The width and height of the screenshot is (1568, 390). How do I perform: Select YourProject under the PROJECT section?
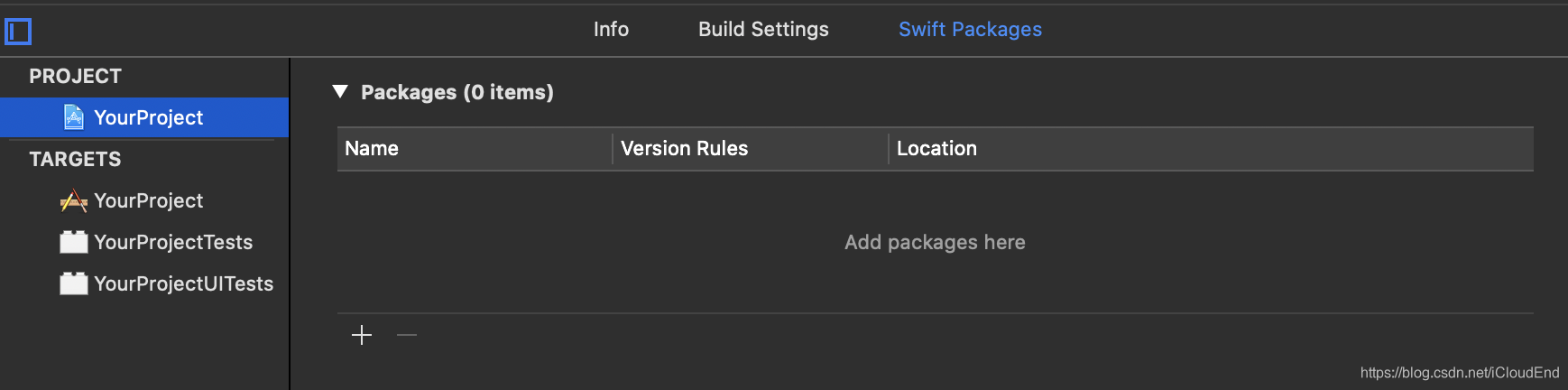click(149, 117)
